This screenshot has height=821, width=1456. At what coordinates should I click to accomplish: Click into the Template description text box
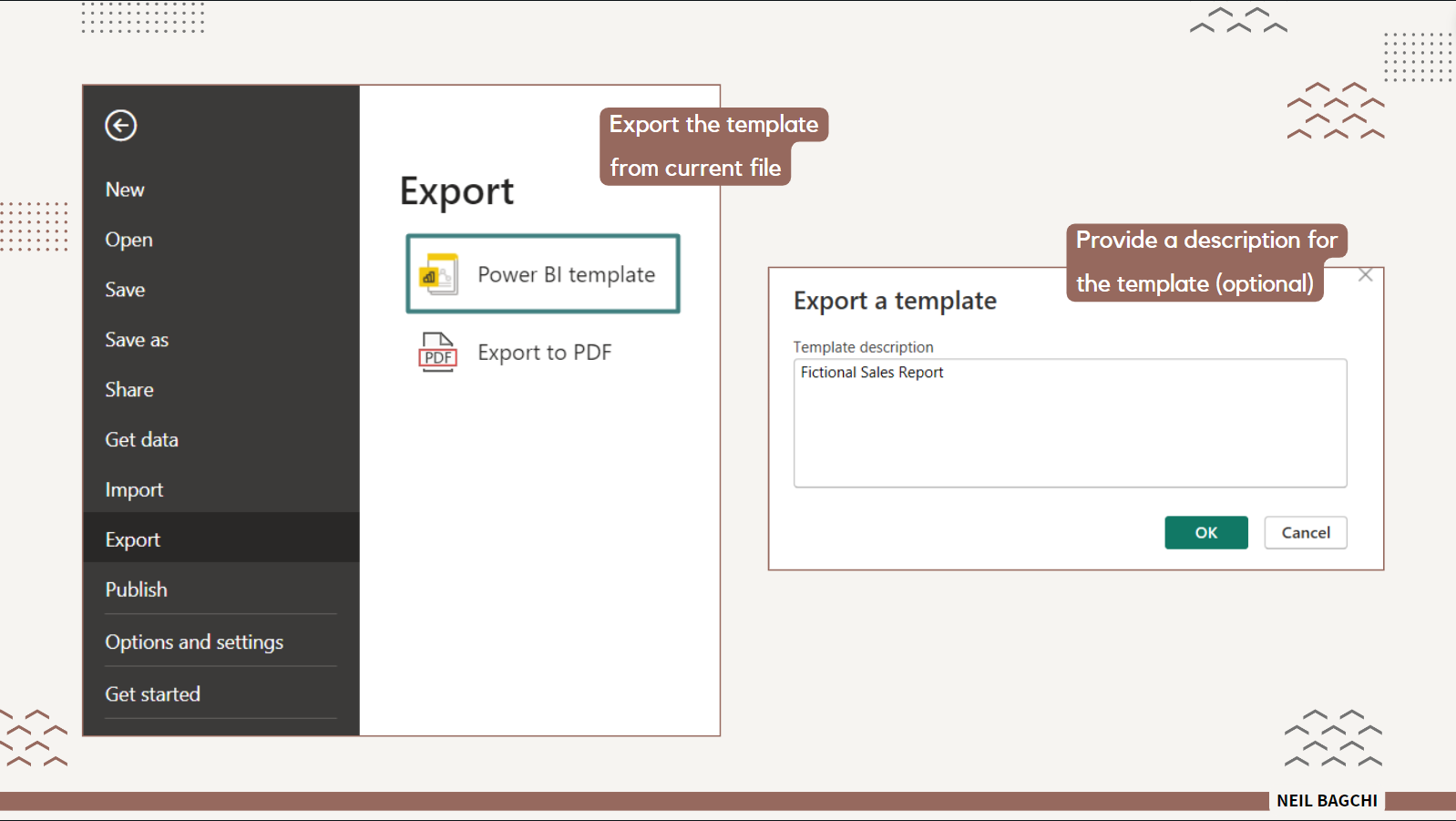point(1070,423)
